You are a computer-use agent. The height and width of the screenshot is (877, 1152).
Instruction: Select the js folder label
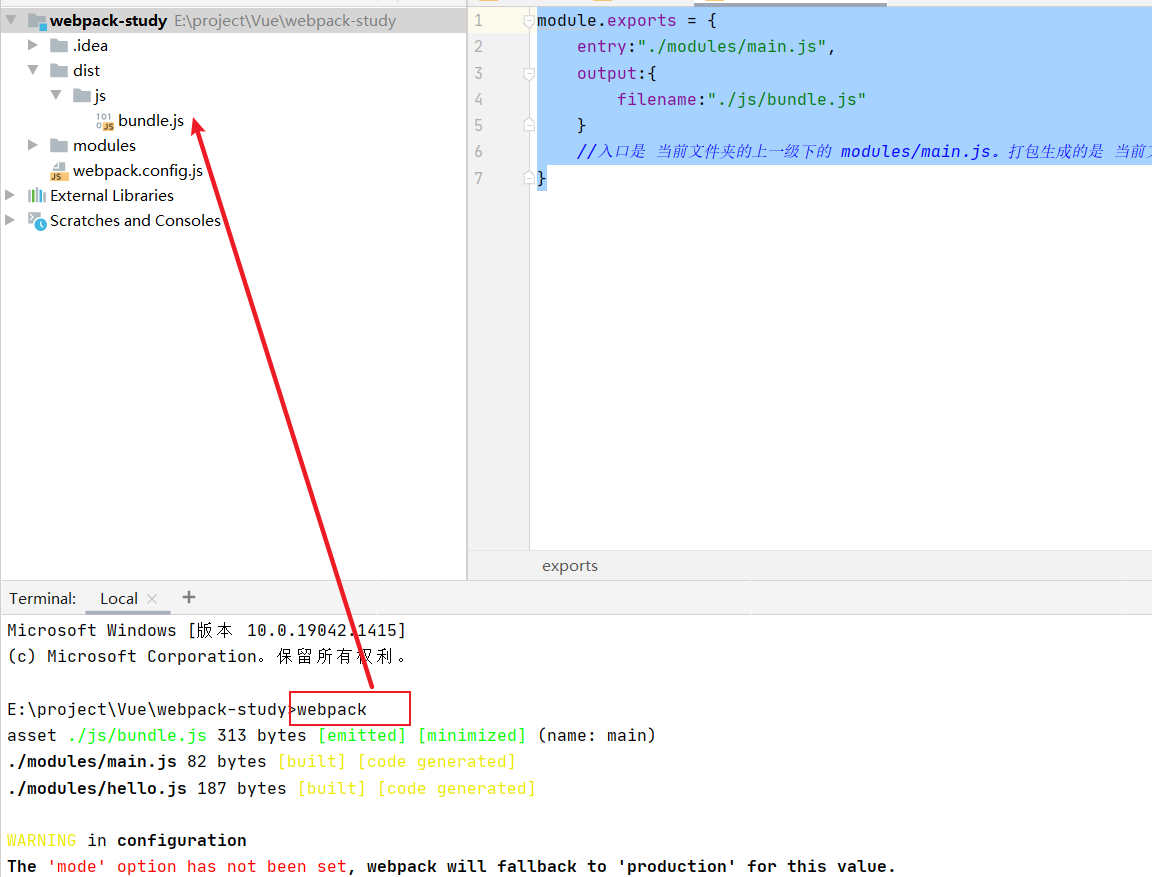pyautogui.click(x=100, y=95)
